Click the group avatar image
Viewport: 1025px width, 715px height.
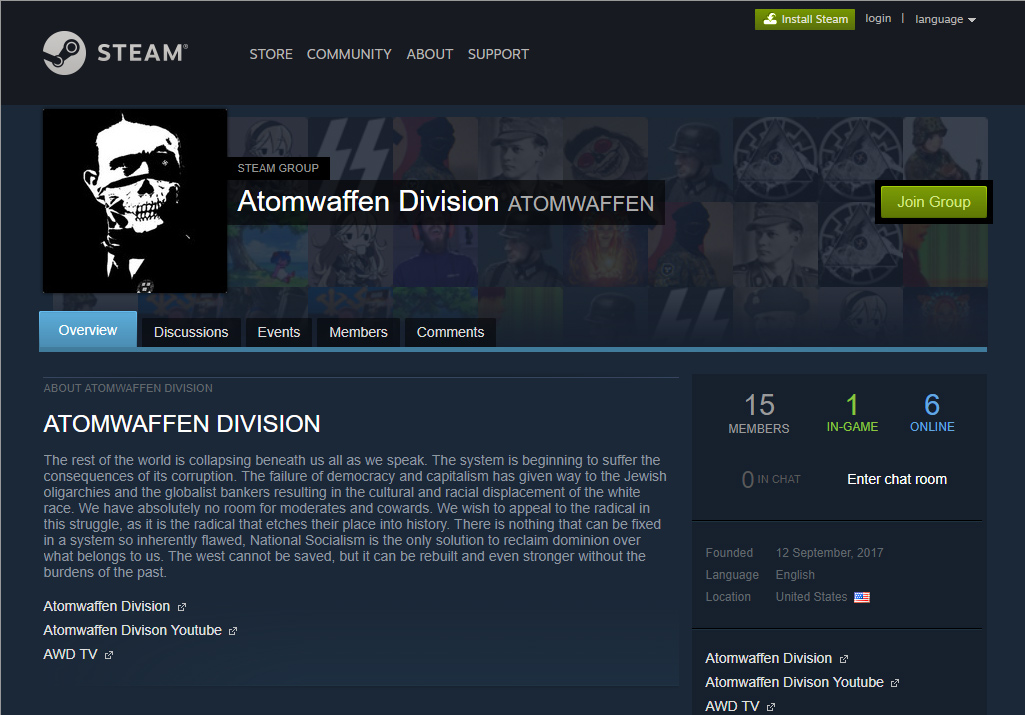135,200
